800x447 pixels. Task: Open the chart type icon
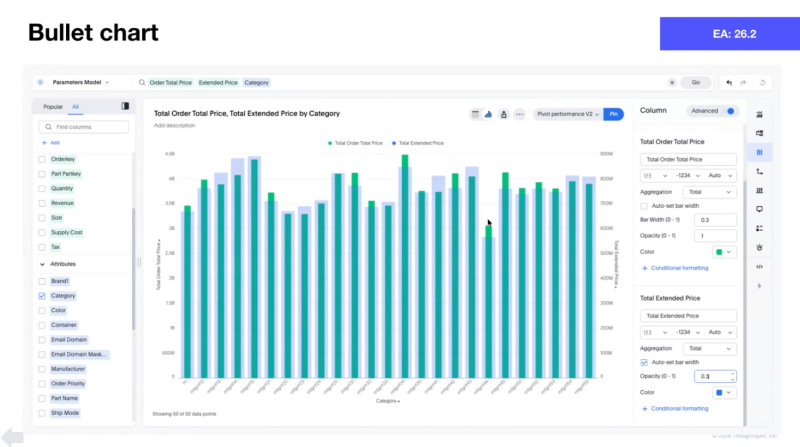(x=489, y=114)
